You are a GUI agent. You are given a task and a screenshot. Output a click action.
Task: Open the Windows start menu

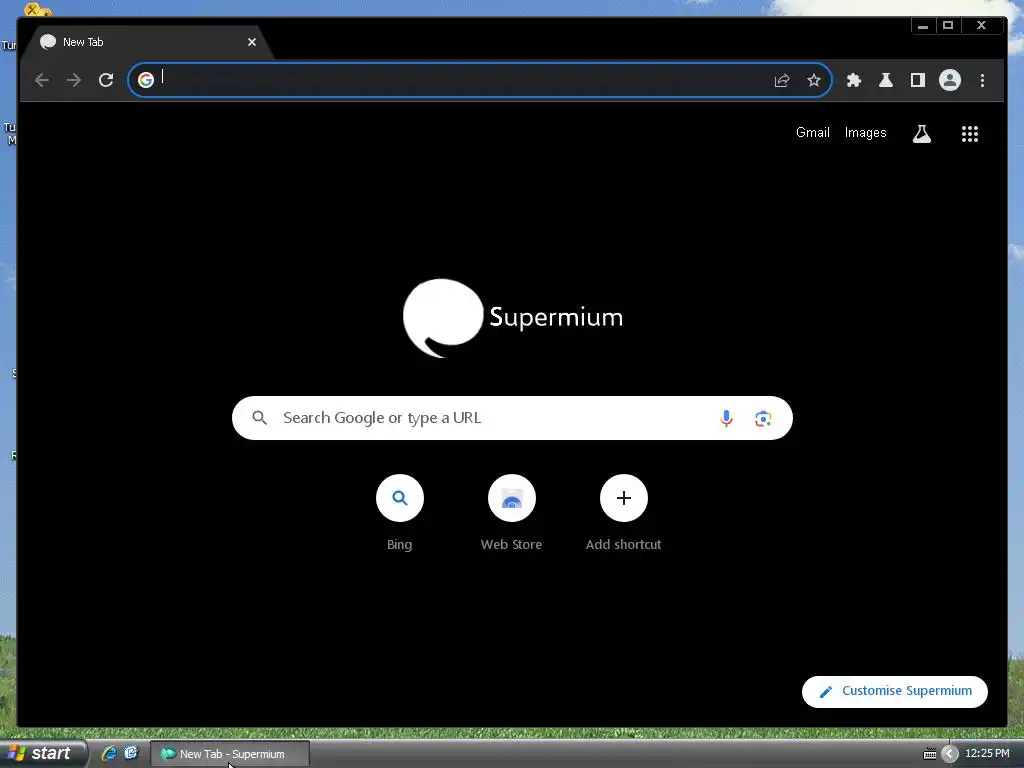pyautogui.click(x=43, y=754)
